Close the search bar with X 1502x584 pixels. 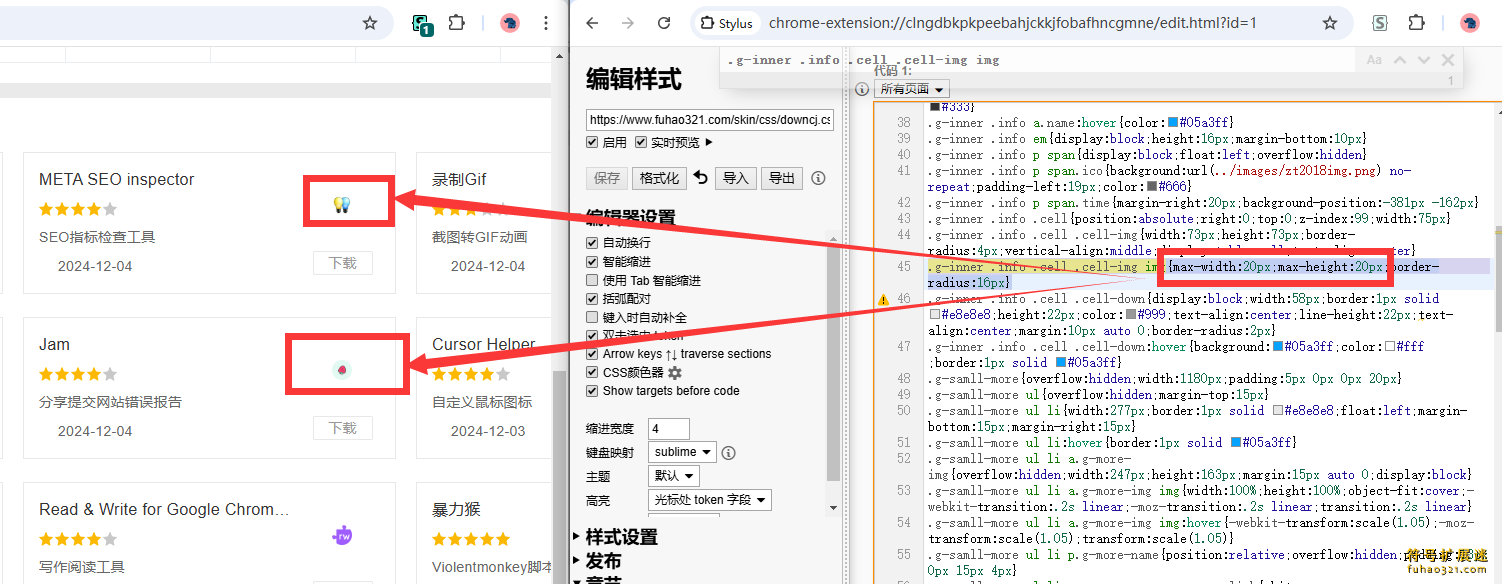(x=1448, y=61)
